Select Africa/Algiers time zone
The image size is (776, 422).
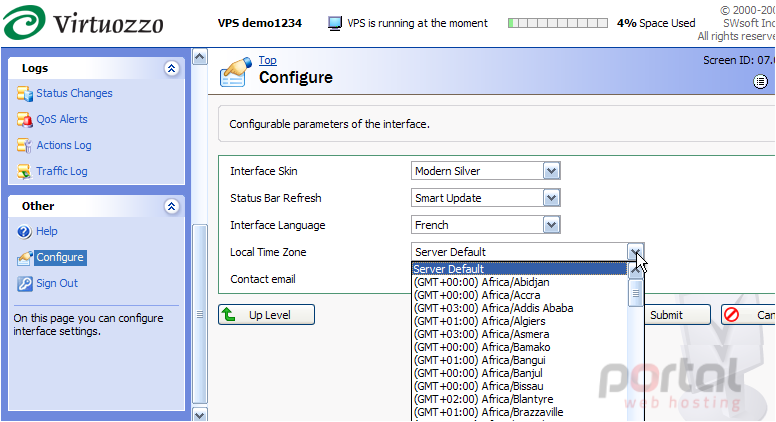[x=520, y=321]
